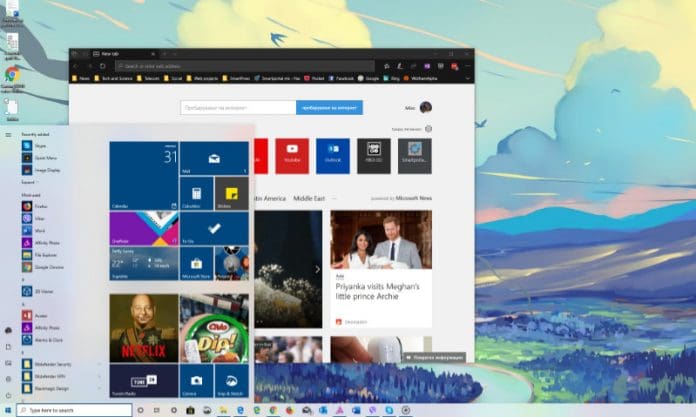Expand the Start menu hamburger button
Viewport: 696px width, 417px height.
(8, 133)
